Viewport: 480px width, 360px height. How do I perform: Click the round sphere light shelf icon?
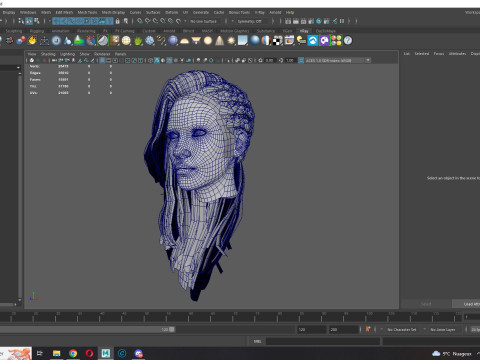coord(208,40)
